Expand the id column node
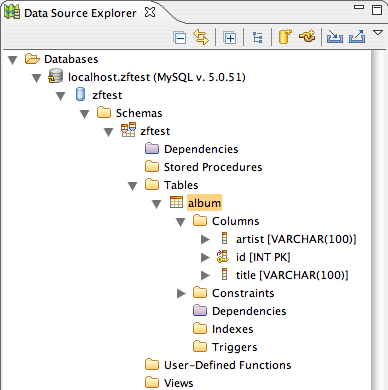Viewport: 388px width, 390px height. (x=205, y=257)
